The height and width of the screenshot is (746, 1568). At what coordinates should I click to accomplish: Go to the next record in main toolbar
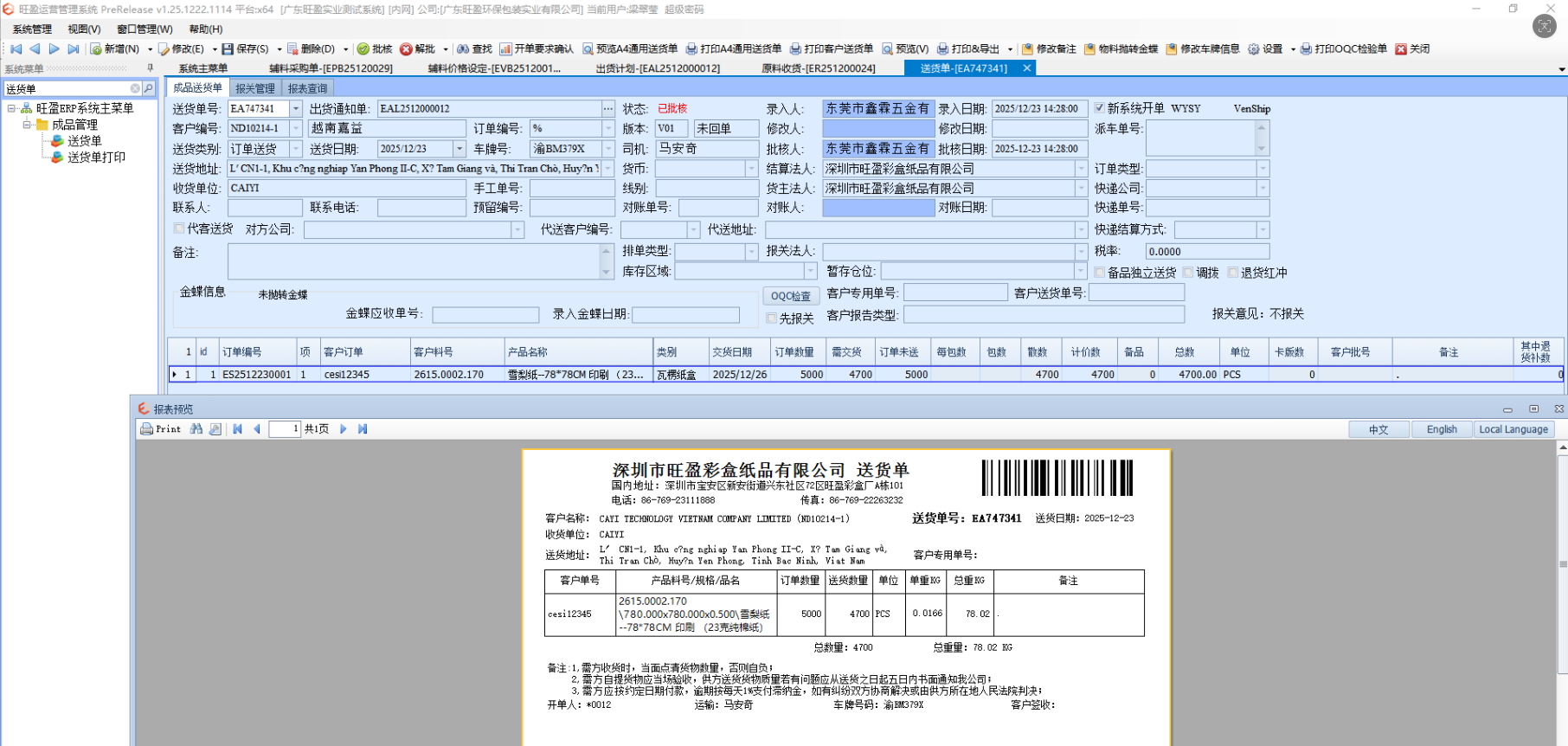tap(54, 49)
